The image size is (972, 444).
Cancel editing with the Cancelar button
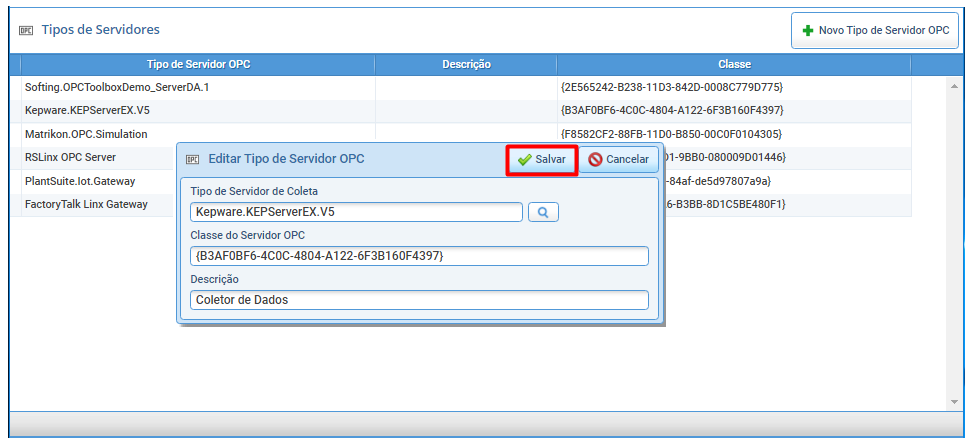tap(619, 160)
